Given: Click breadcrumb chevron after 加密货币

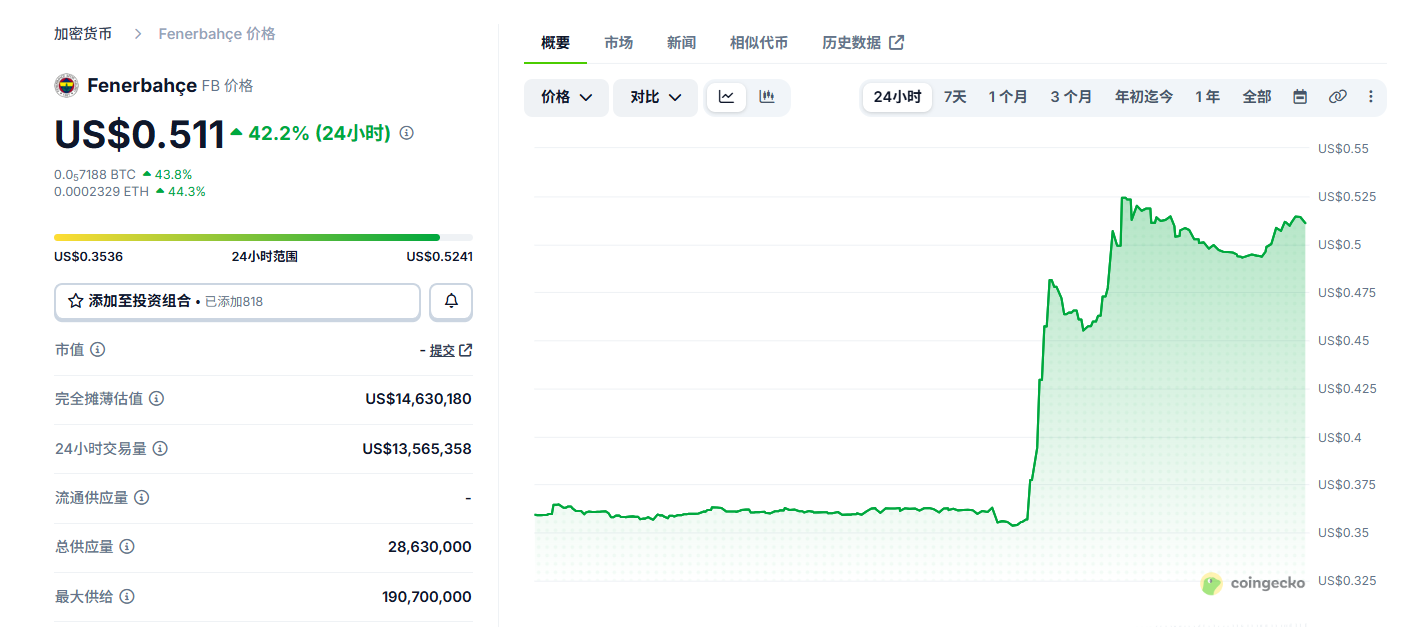Looking at the screenshot, I should click(x=137, y=34).
